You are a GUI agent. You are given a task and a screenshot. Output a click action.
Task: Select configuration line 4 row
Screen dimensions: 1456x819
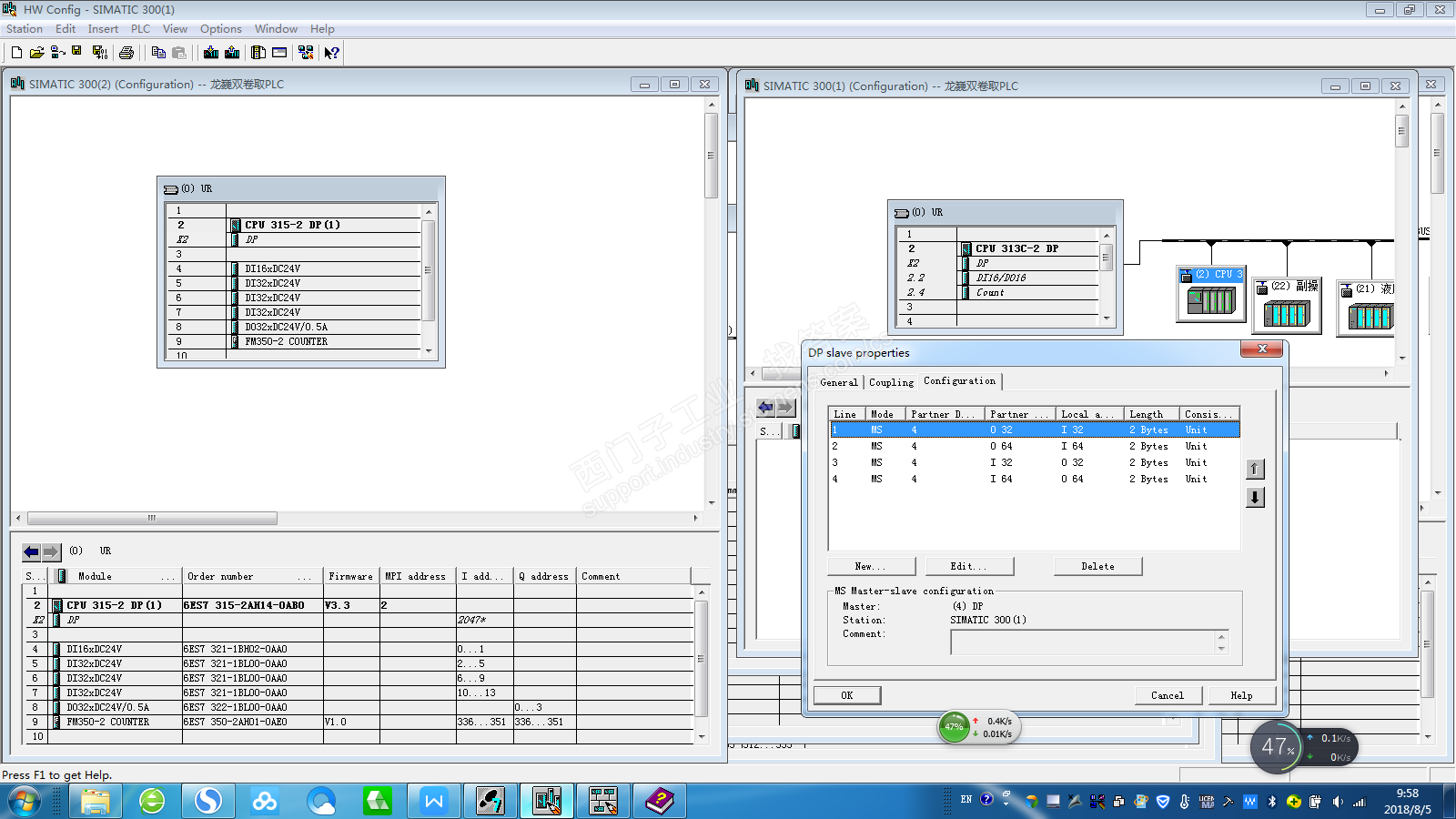point(1034,479)
